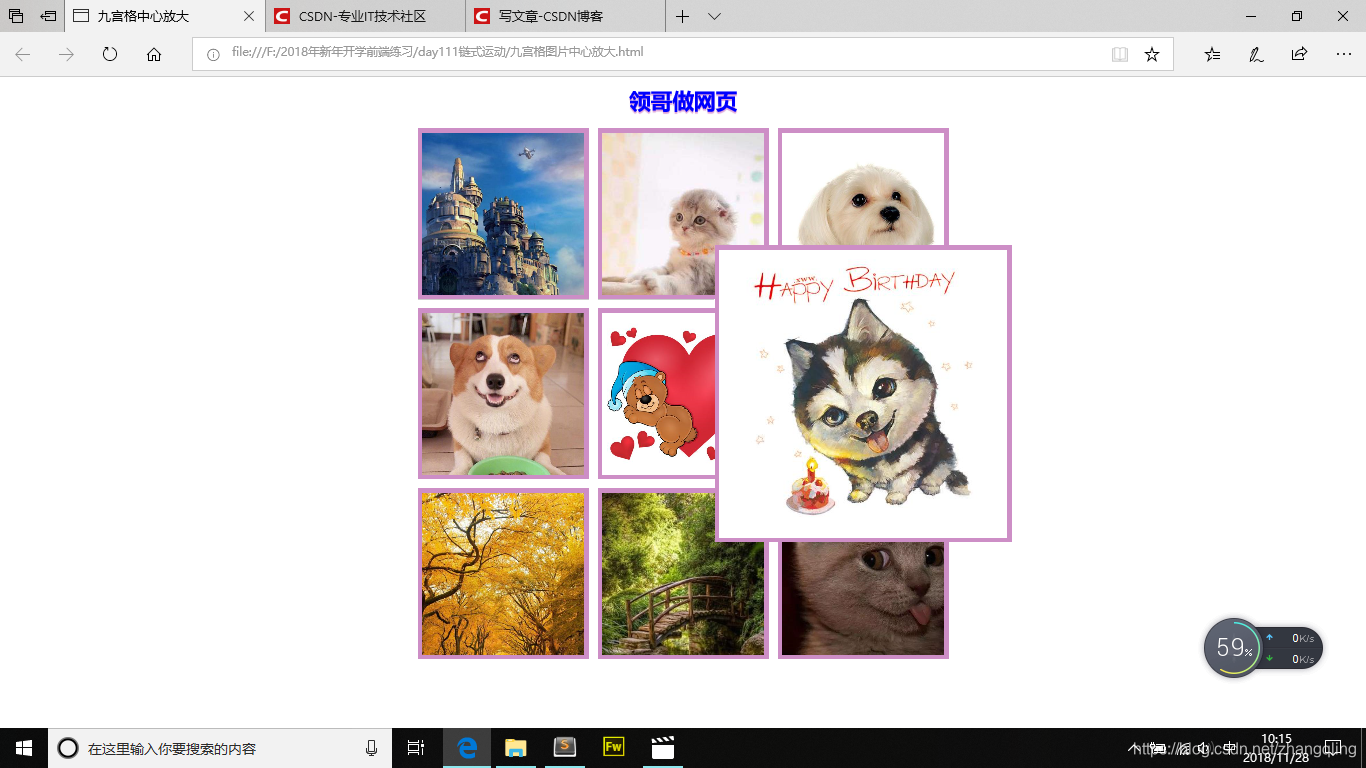
Task: Open tabs you've set aside icon
Action: tap(16, 16)
